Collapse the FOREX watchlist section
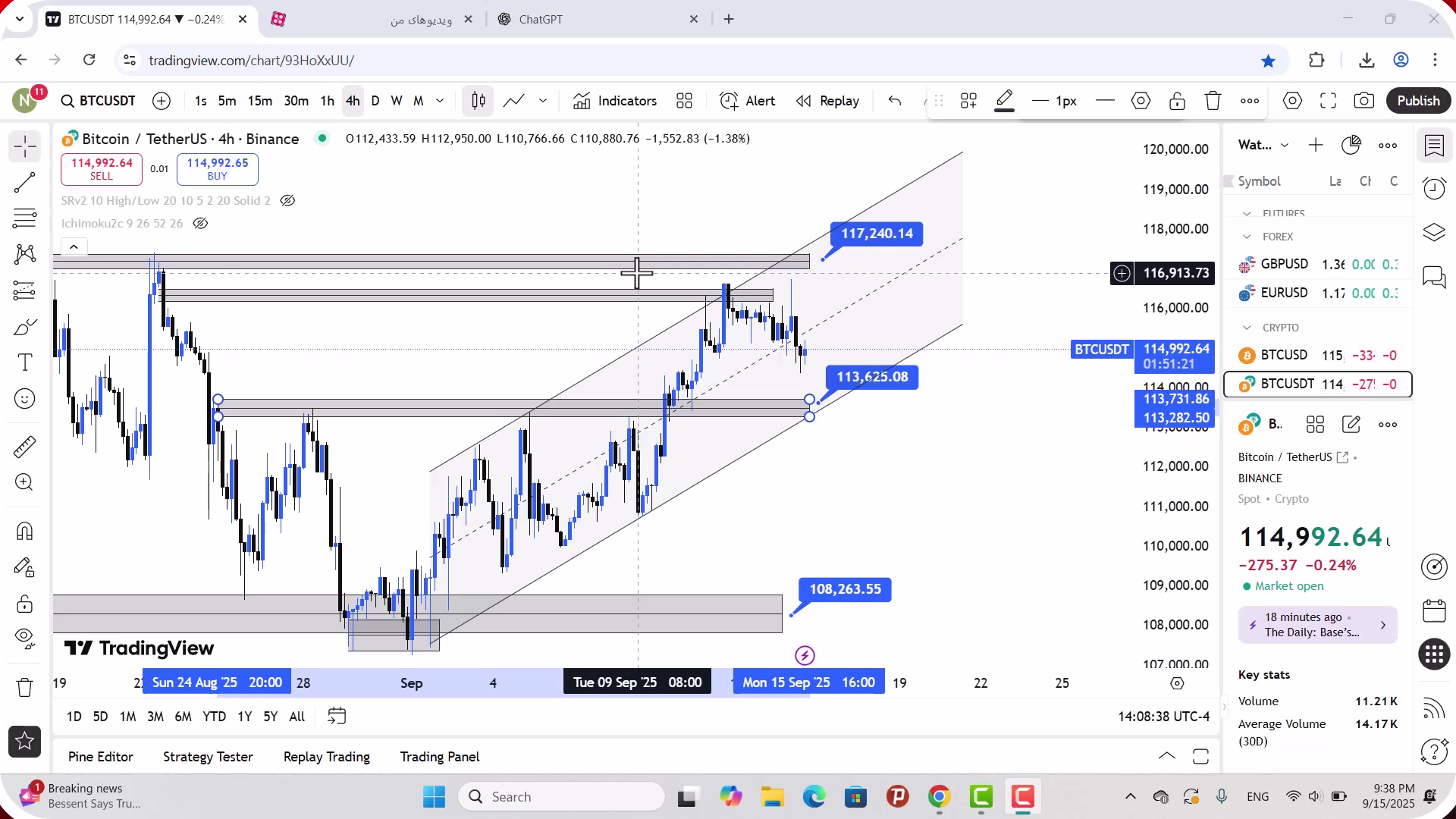Viewport: 1456px width, 819px height. [1247, 237]
